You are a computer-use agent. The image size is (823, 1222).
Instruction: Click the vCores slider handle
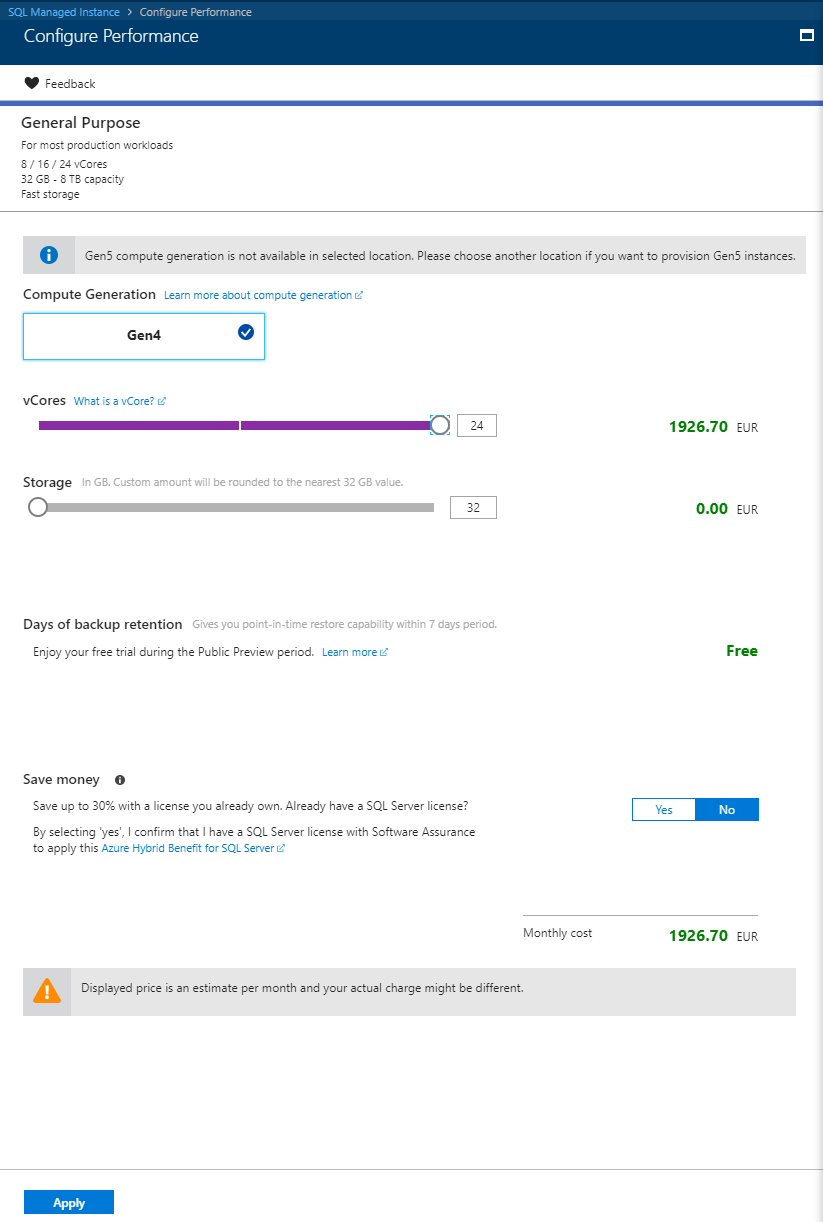(x=440, y=425)
